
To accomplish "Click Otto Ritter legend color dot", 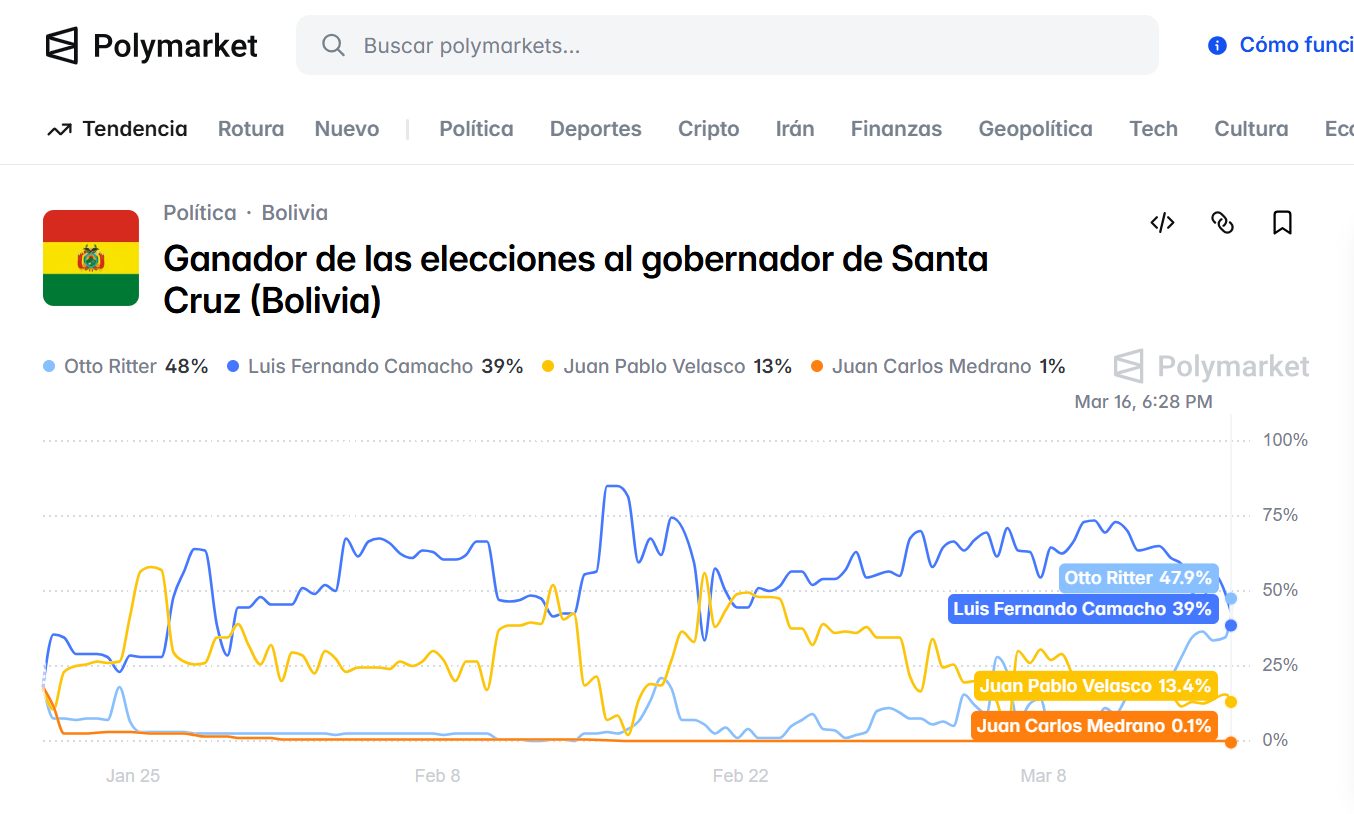I will coord(50,367).
